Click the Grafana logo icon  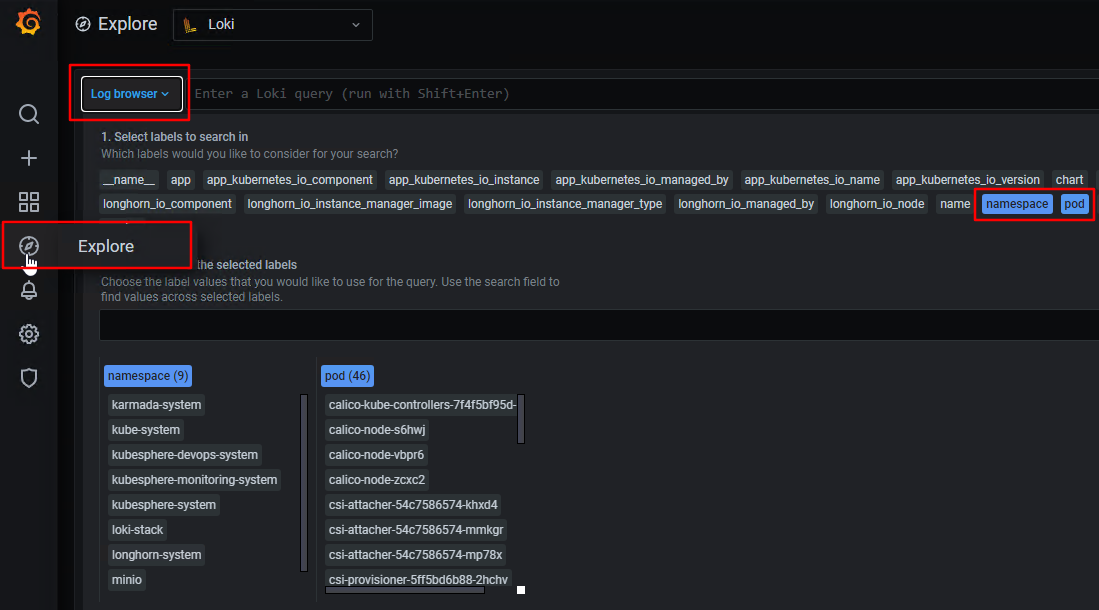tap(28, 22)
